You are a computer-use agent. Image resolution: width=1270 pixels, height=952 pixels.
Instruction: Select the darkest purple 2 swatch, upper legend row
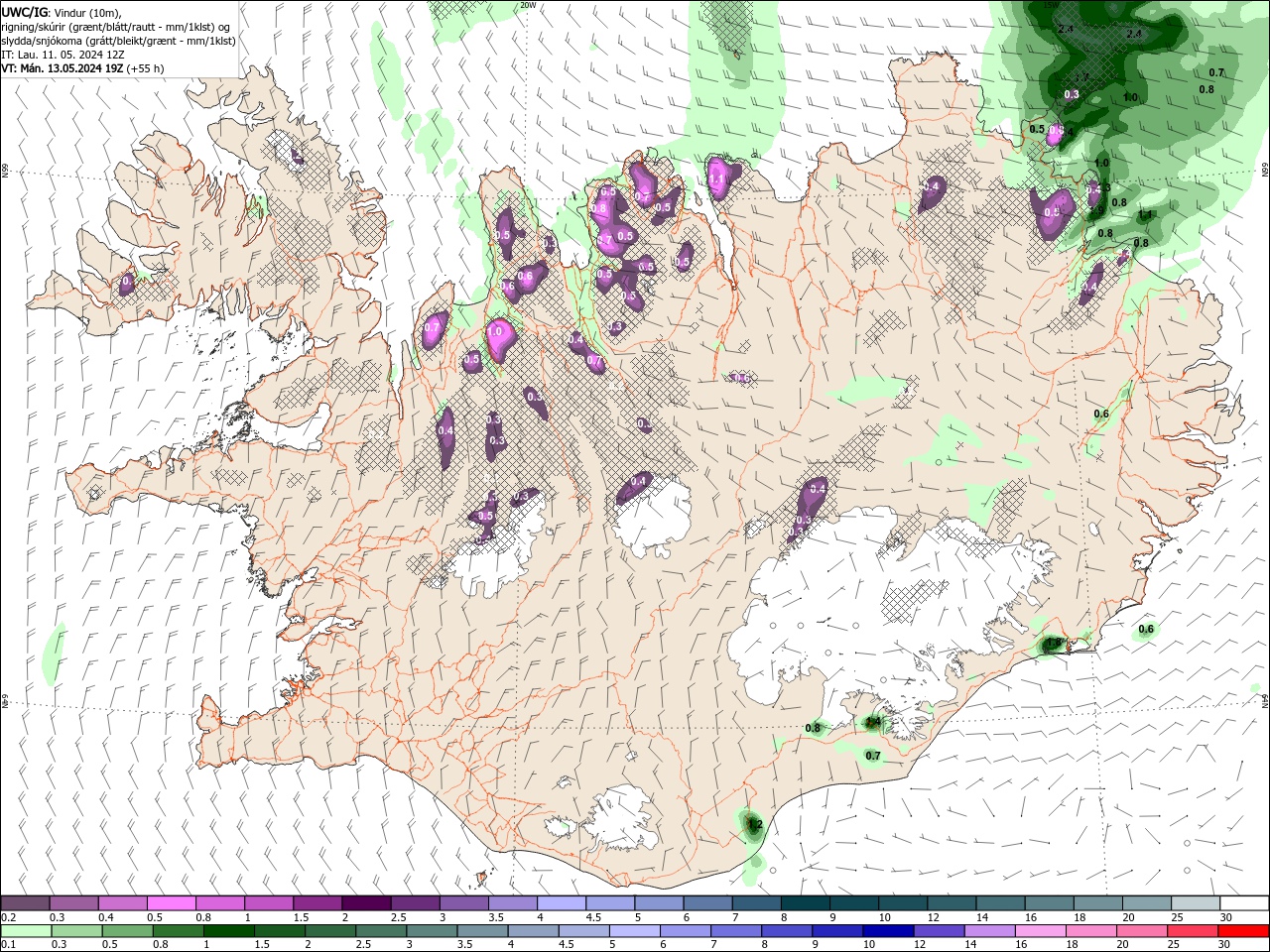pyautogui.click(x=366, y=903)
